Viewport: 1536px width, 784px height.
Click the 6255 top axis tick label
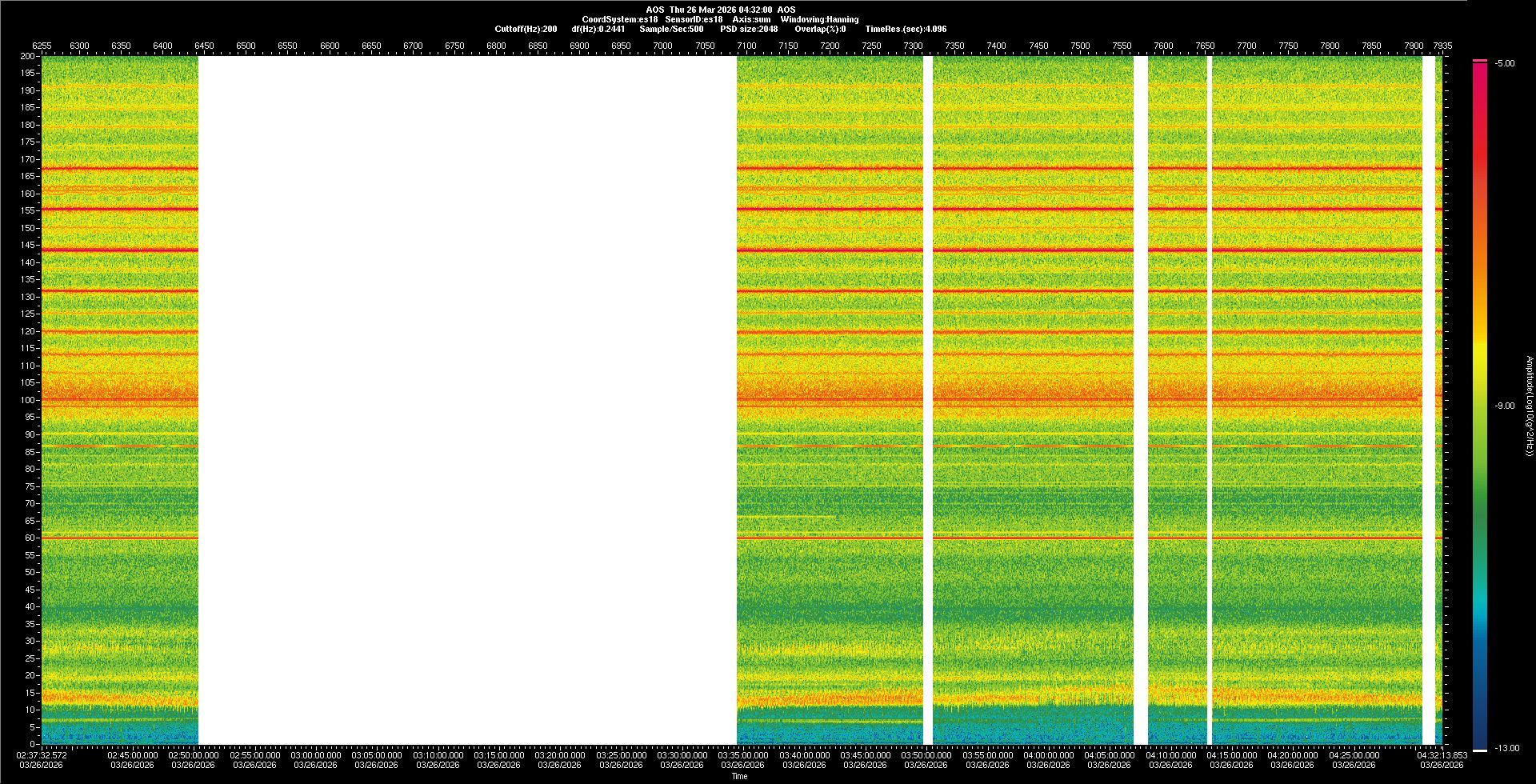pos(42,46)
